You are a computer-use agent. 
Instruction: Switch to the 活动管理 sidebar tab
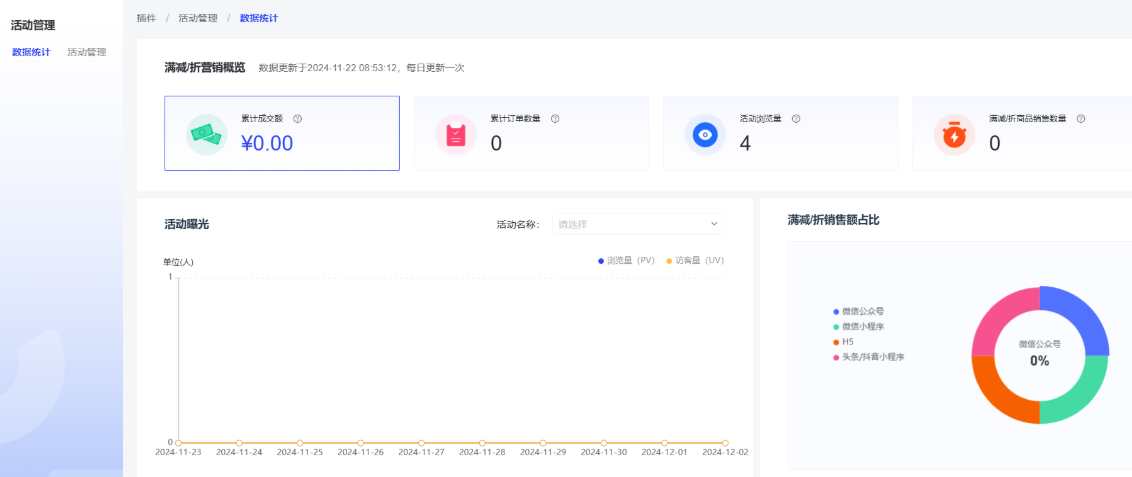86,52
